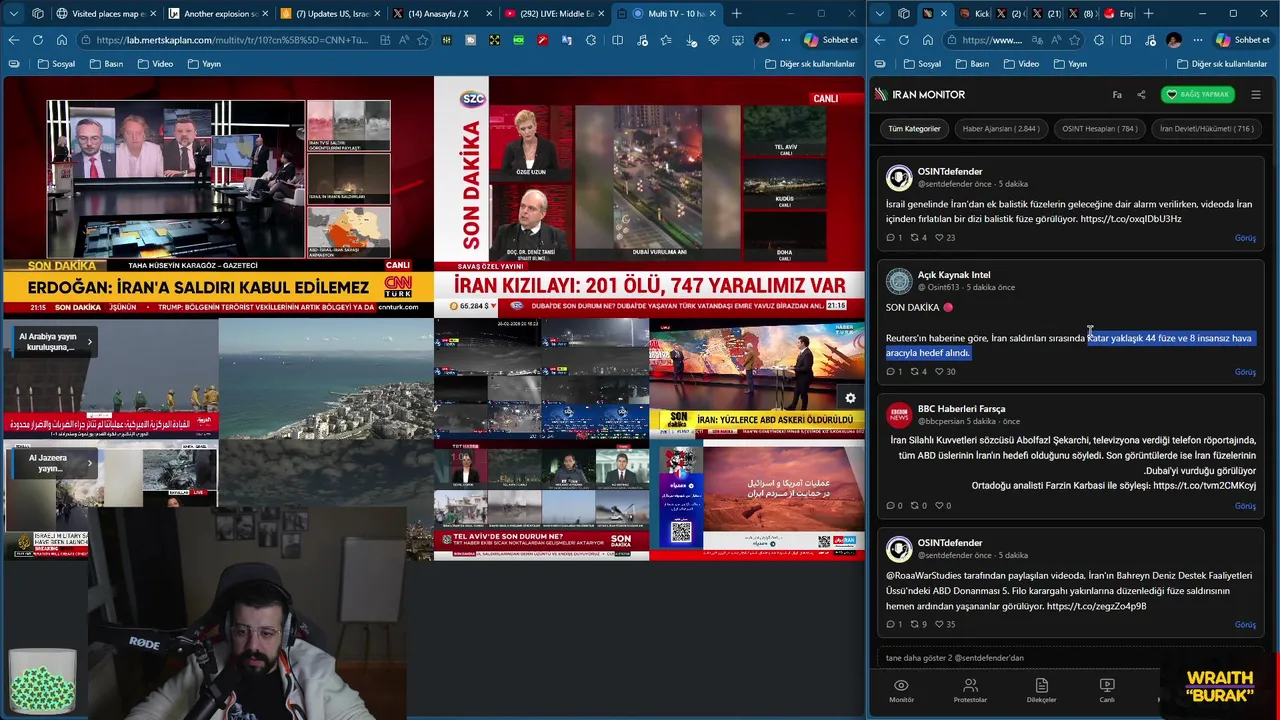The width and height of the screenshot is (1280, 720).
Task: Reload the Iran Monitor page
Action: (x=904, y=40)
